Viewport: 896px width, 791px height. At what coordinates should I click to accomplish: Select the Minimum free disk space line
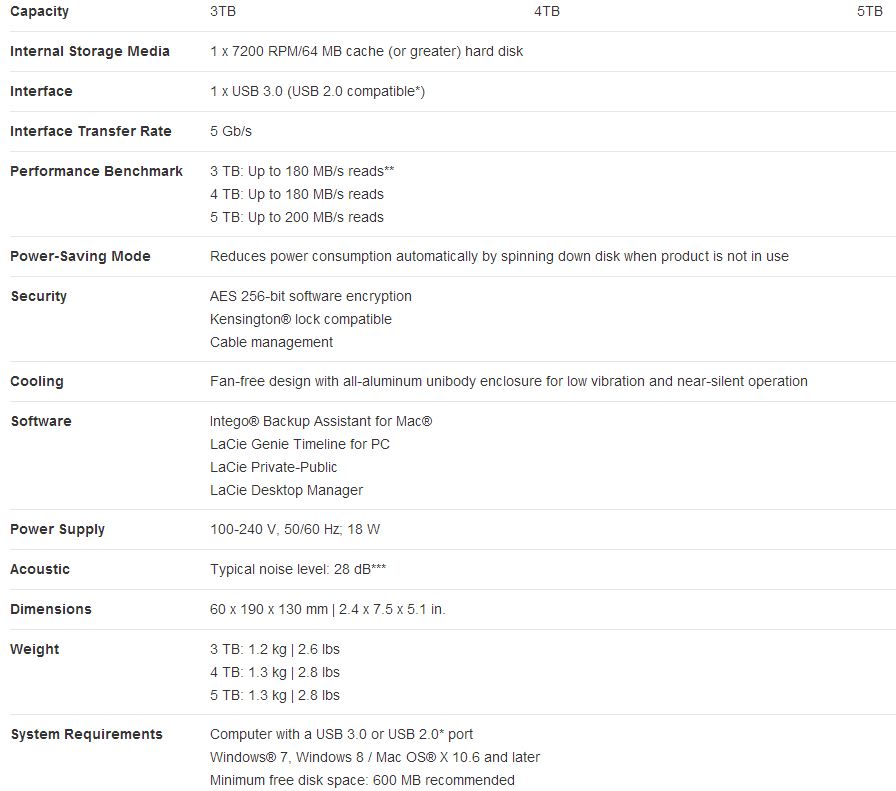coord(362,780)
